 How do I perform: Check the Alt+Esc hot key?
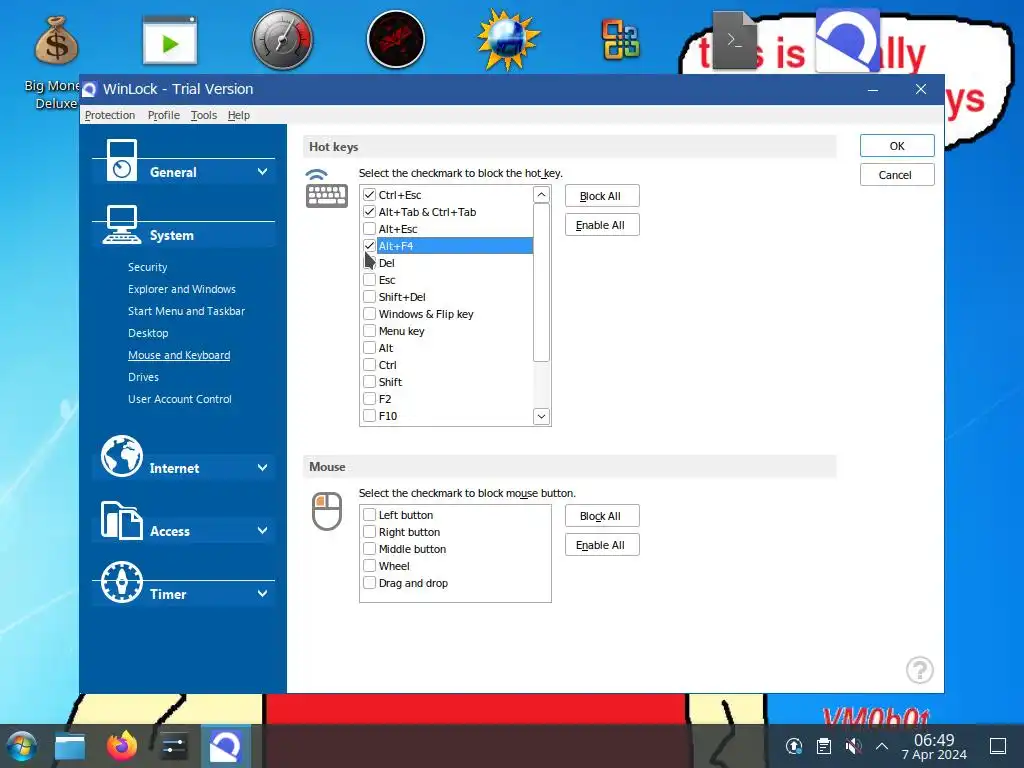tap(370, 229)
